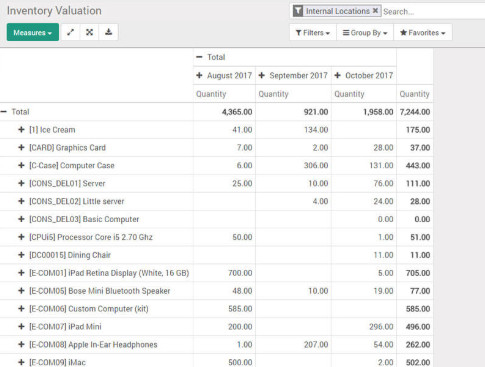
Task: Expand the [CONS_DEL02] Little server row
Action: click(x=21, y=201)
